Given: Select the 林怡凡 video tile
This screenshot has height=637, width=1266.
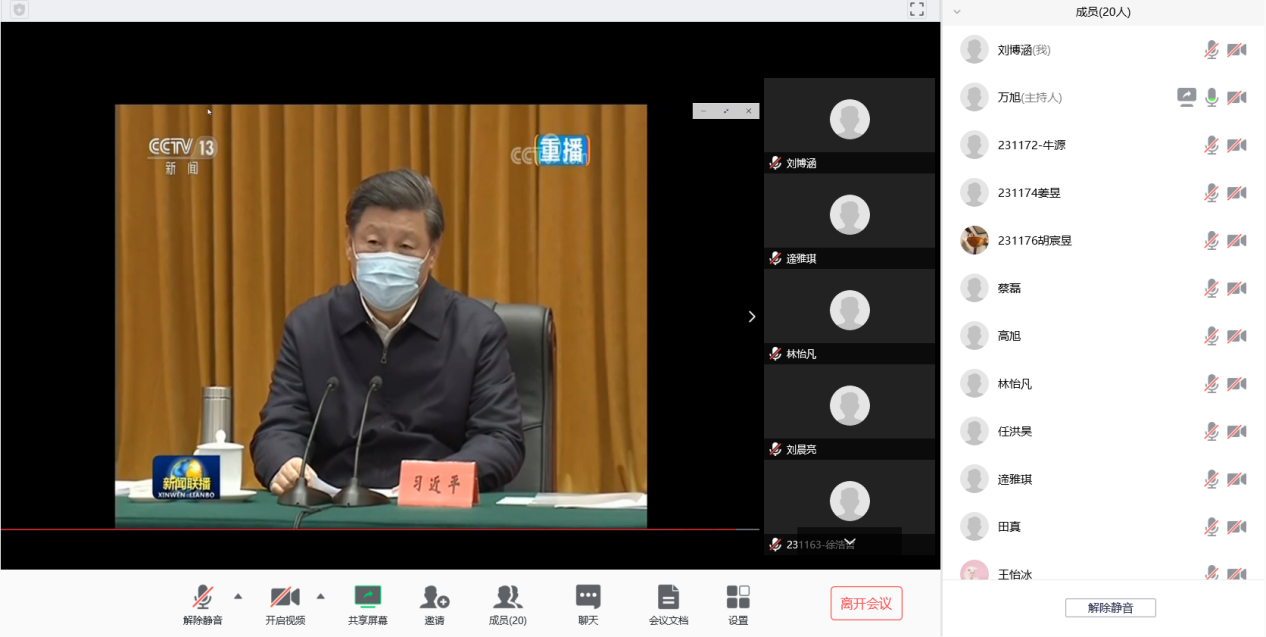Looking at the screenshot, I should [849, 316].
